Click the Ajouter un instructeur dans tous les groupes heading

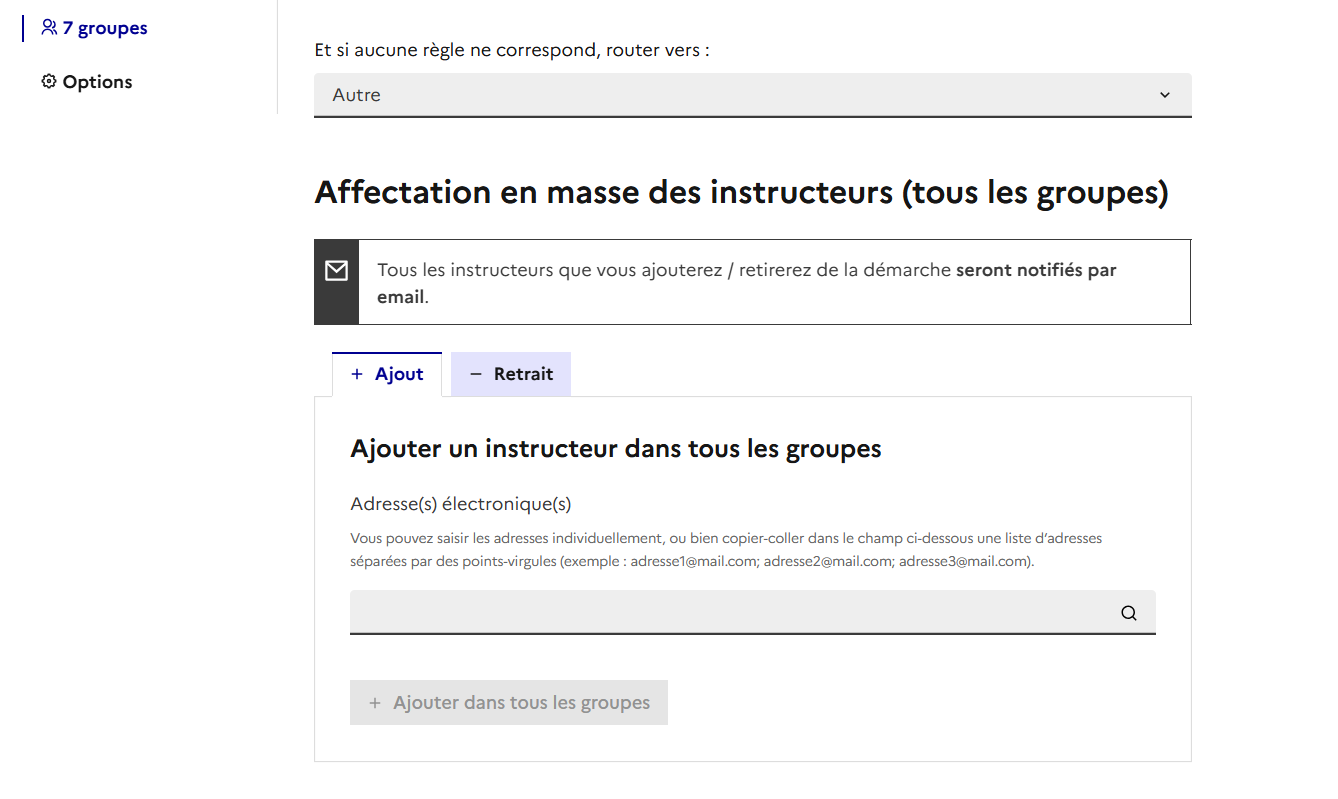[615, 449]
